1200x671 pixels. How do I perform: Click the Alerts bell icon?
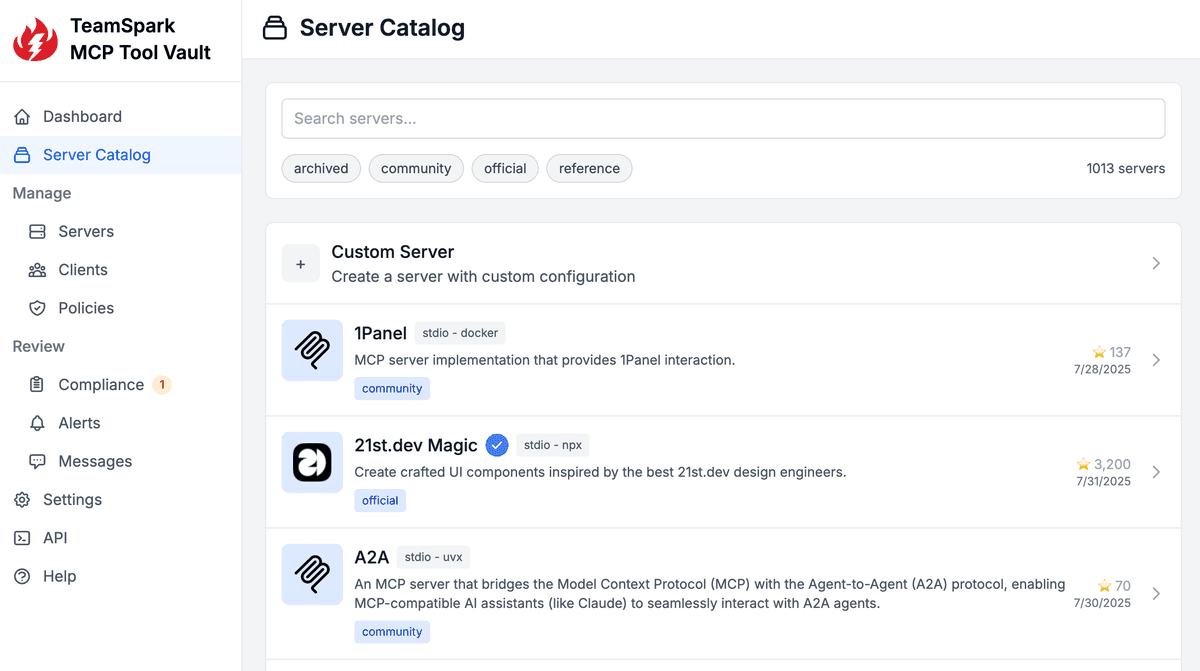[37, 423]
